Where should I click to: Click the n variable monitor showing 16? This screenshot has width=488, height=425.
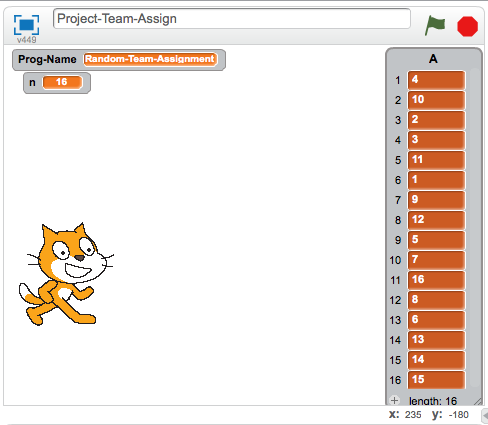pos(57,82)
